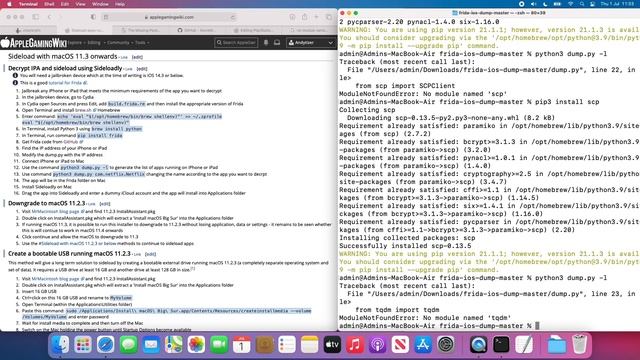Open QuickTime Player in the Dock
Screen dimensions: 640x360
(x=478, y=344)
